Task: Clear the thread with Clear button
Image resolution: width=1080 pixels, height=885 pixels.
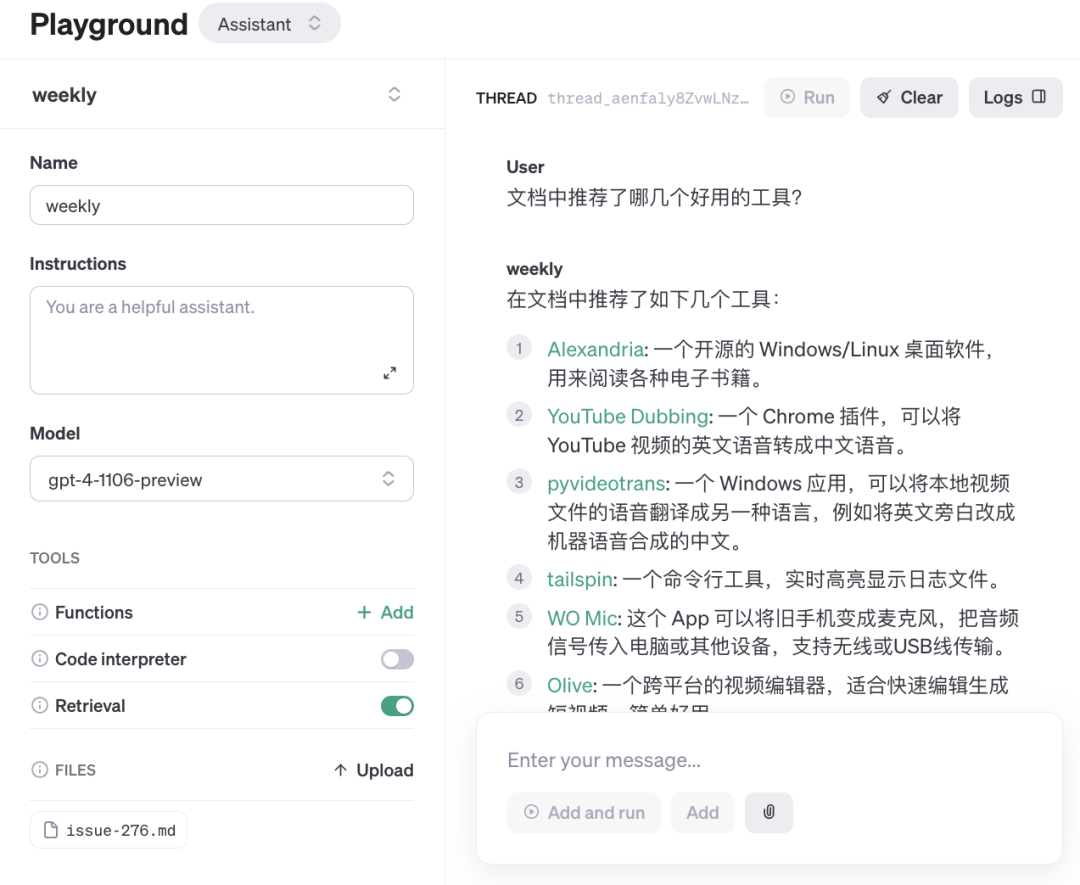Action: pos(909,97)
